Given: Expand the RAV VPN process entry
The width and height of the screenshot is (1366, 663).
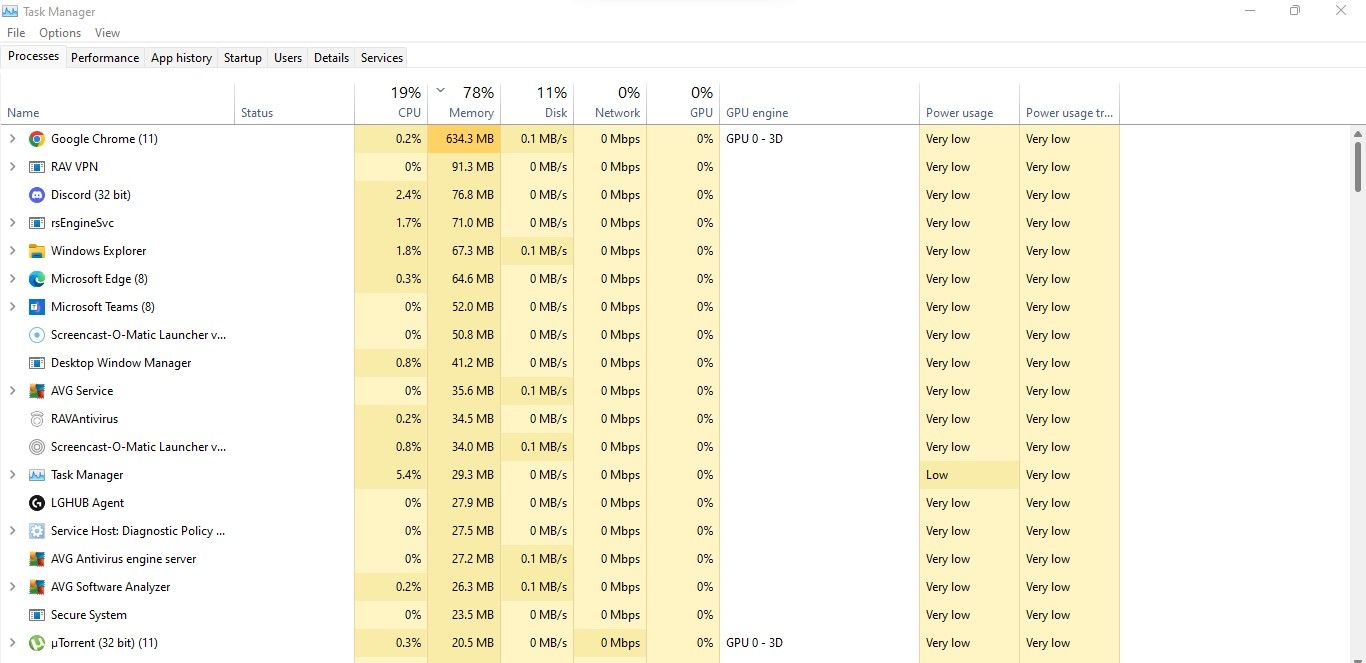Looking at the screenshot, I should [12, 167].
